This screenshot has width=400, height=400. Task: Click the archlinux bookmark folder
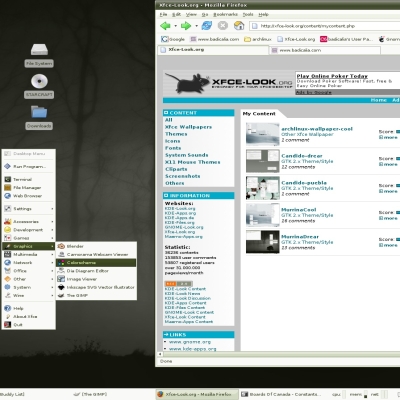(258, 39)
